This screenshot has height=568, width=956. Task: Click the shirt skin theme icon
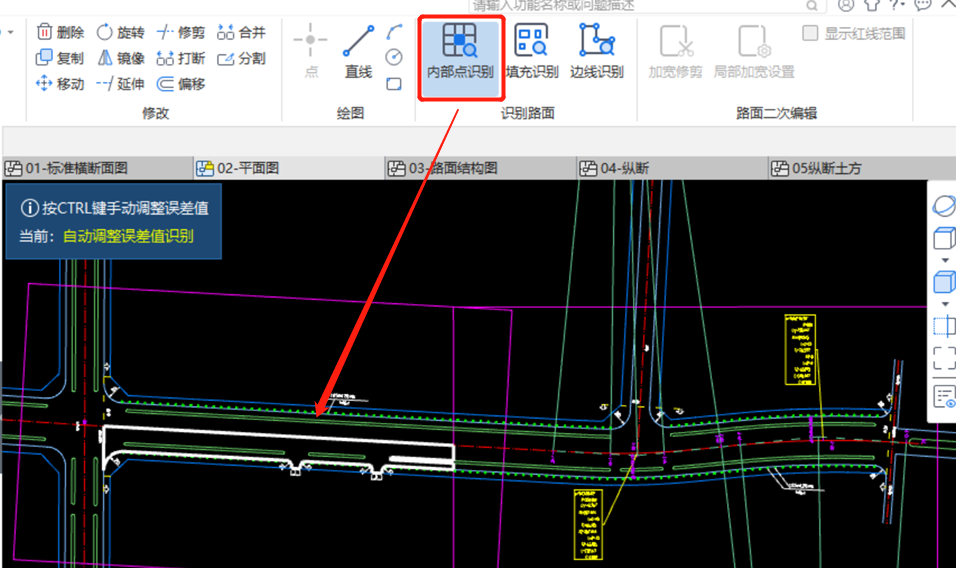pyautogui.click(x=872, y=5)
